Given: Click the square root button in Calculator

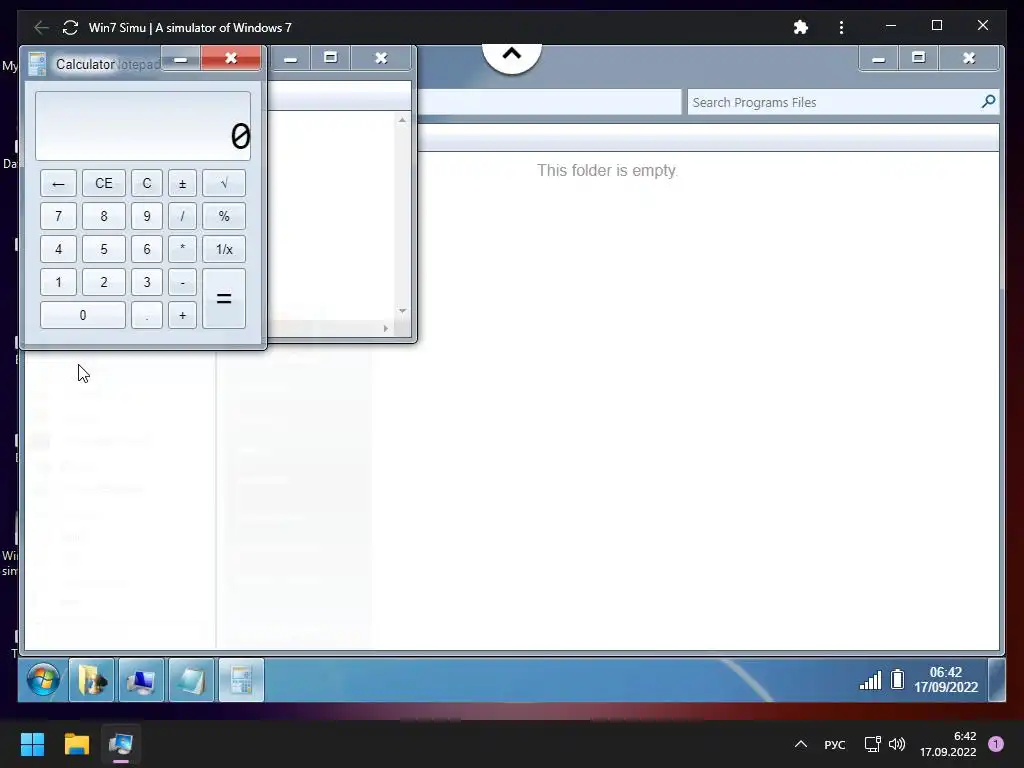Looking at the screenshot, I should pos(224,184).
